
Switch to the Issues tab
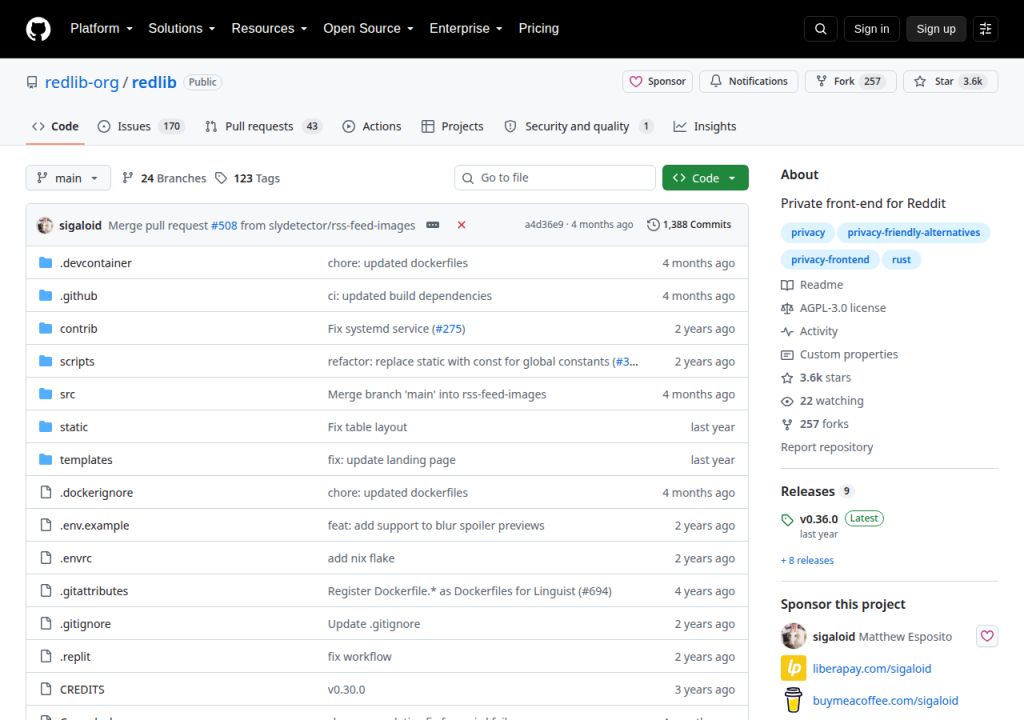coord(141,126)
